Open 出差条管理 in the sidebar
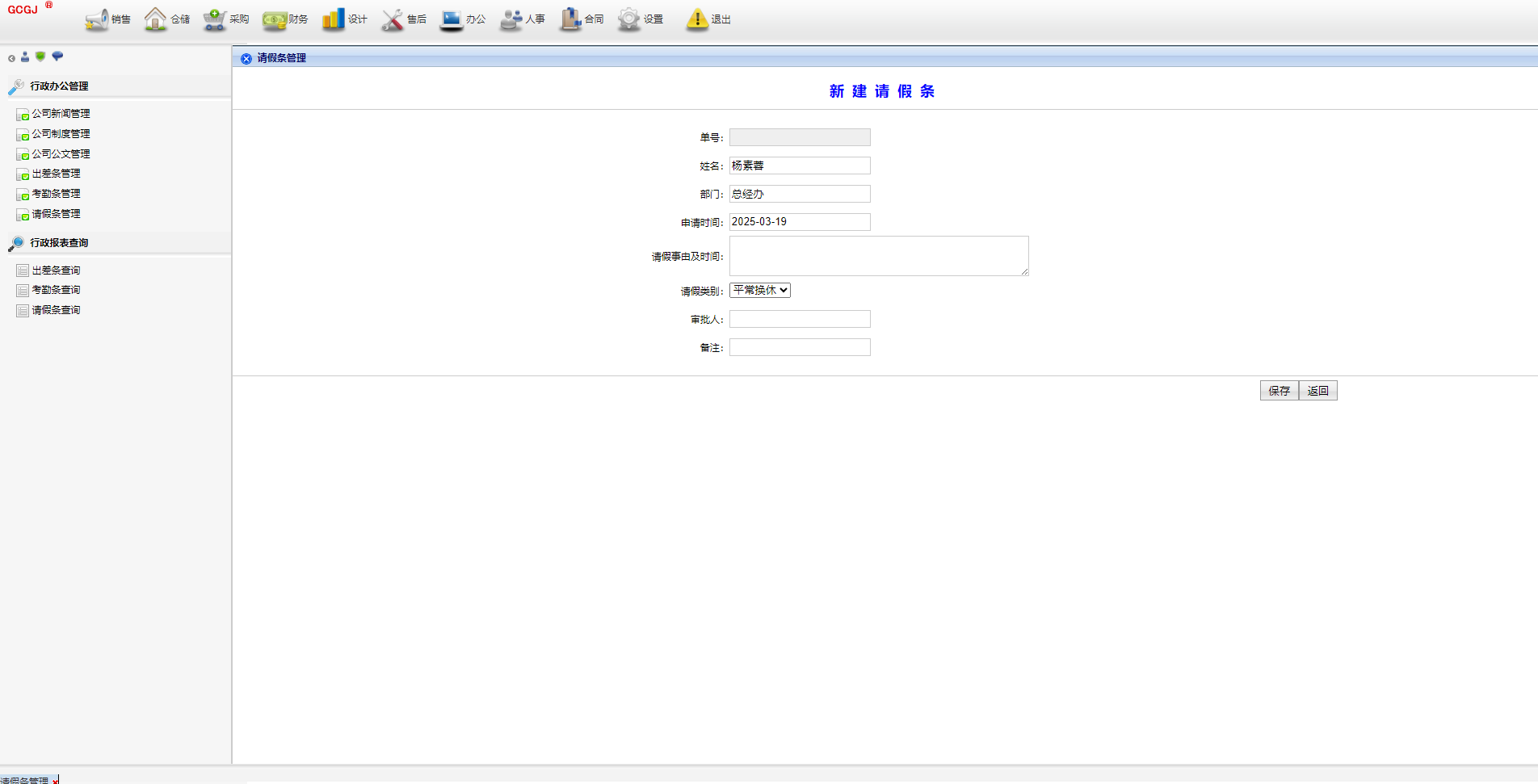 coord(56,174)
